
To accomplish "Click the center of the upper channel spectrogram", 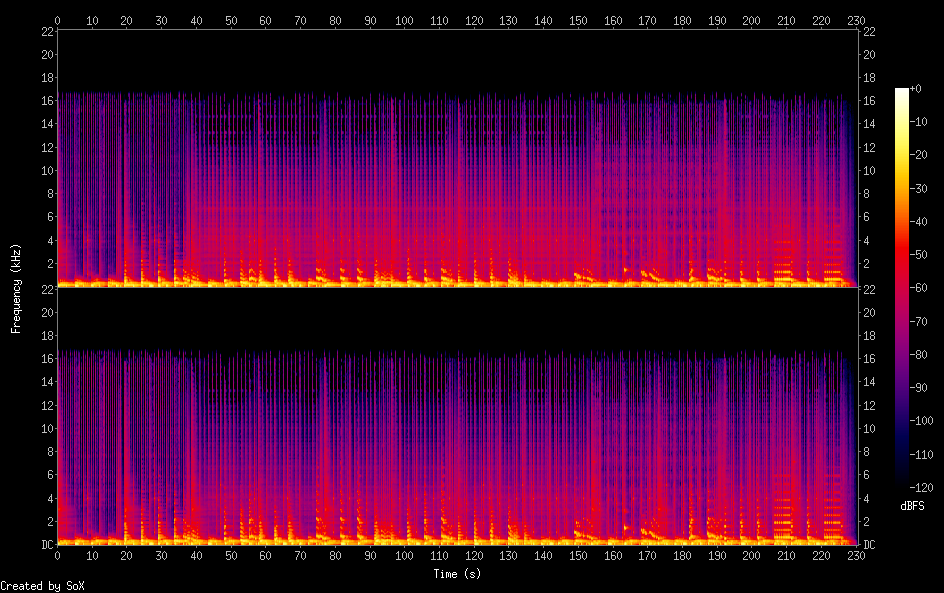I will (456, 158).
